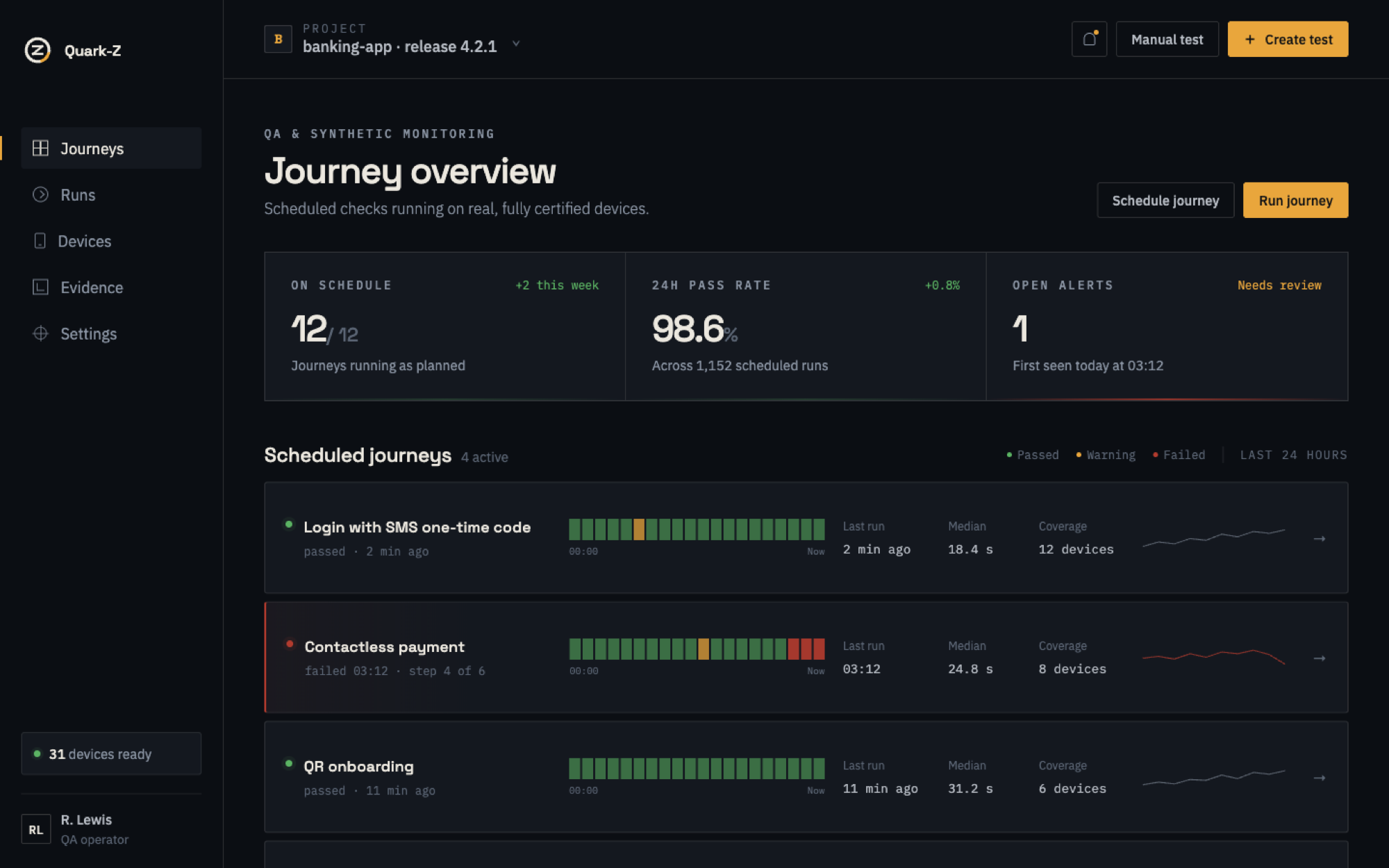Click green status dot beside Login with SMS
The height and width of the screenshot is (868, 1389).
(x=288, y=524)
